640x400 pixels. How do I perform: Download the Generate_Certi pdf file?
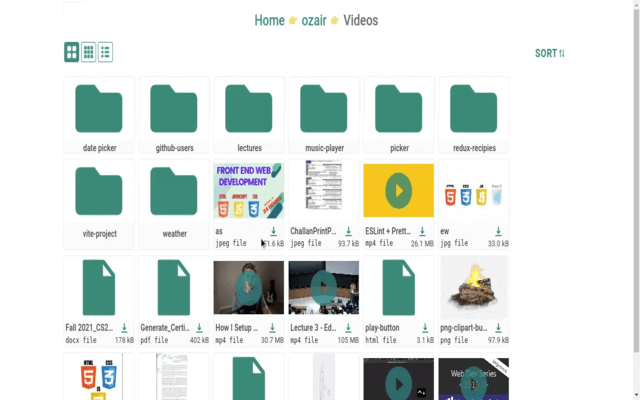(x=199, y=328)
